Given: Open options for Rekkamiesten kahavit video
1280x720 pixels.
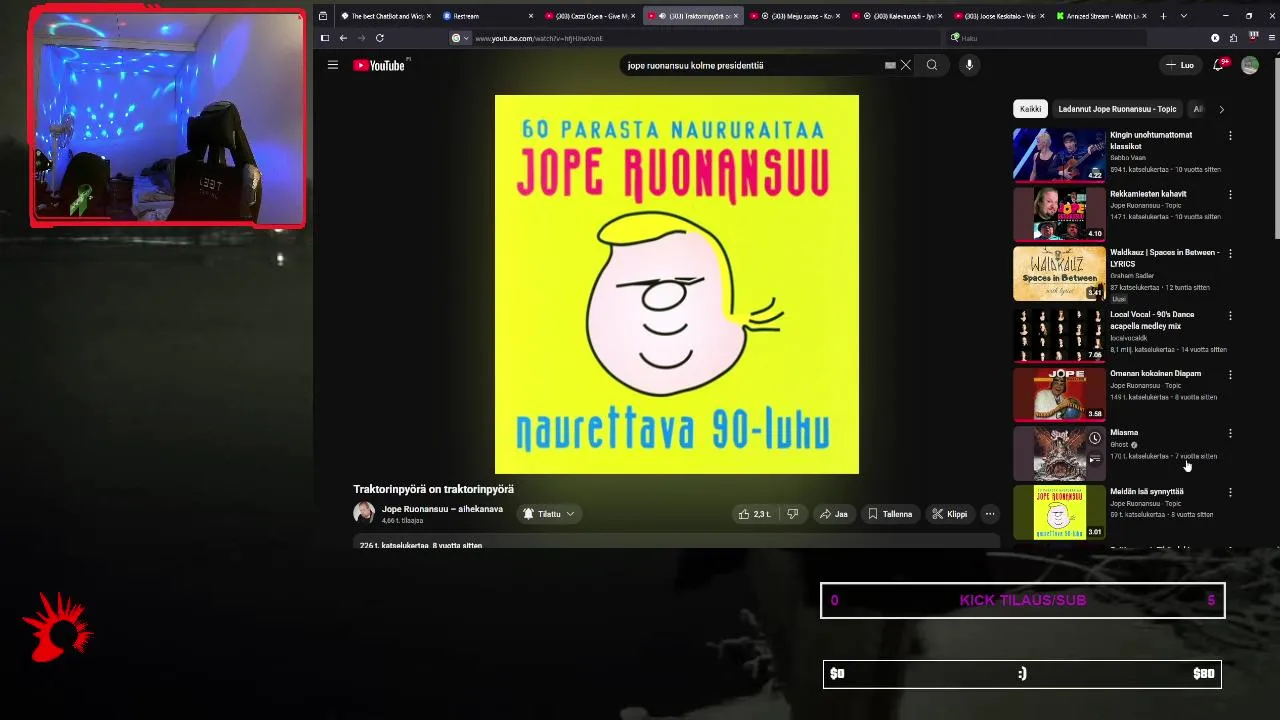Looking at the screenshot, I should click(1230, 194).
